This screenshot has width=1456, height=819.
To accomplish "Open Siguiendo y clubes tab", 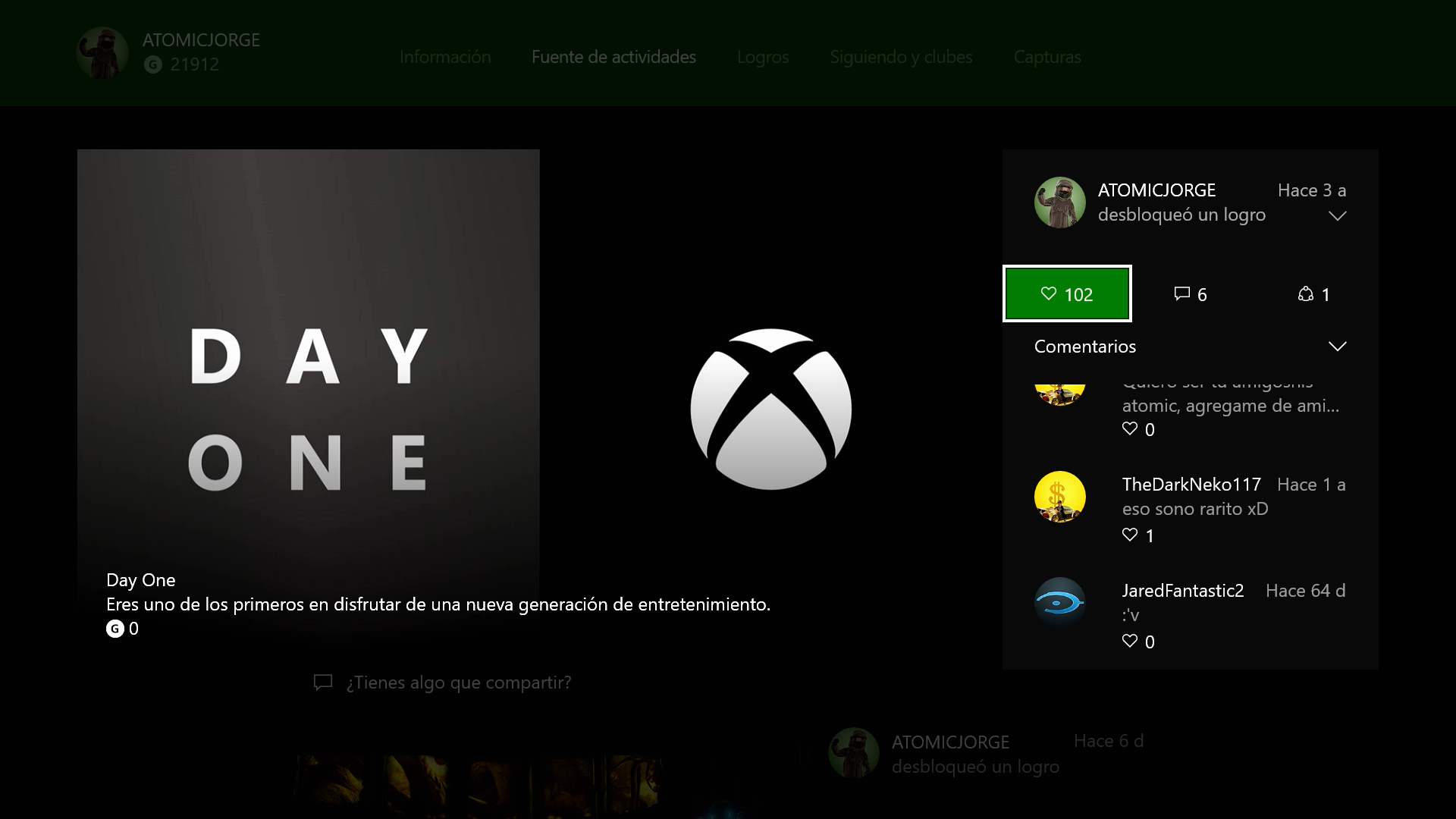I will tap(900, 57).
